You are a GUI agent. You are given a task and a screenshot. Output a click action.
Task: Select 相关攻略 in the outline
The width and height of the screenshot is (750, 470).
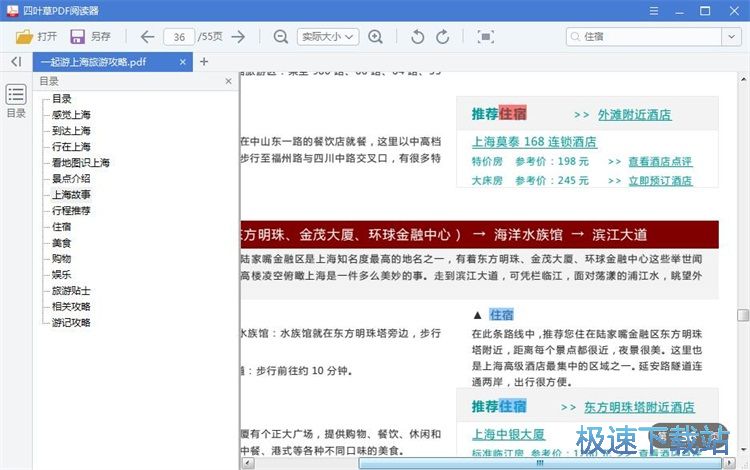click(71, 306)
